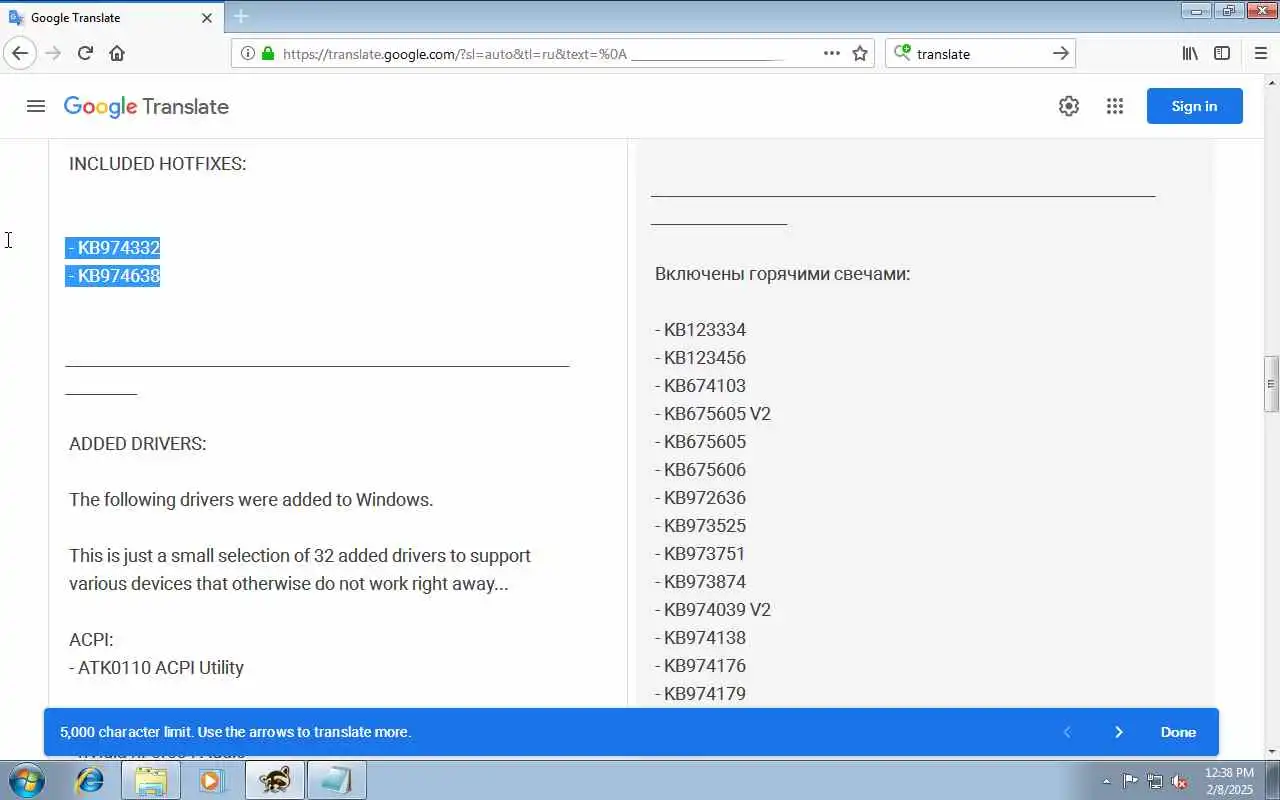
Task: Click the green padlock security icon
Action: tap(267, 54)
